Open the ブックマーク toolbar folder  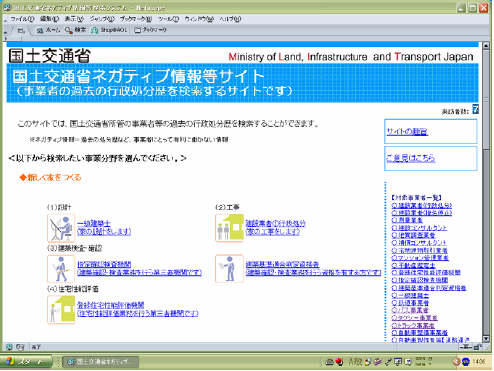coord(150,30)
